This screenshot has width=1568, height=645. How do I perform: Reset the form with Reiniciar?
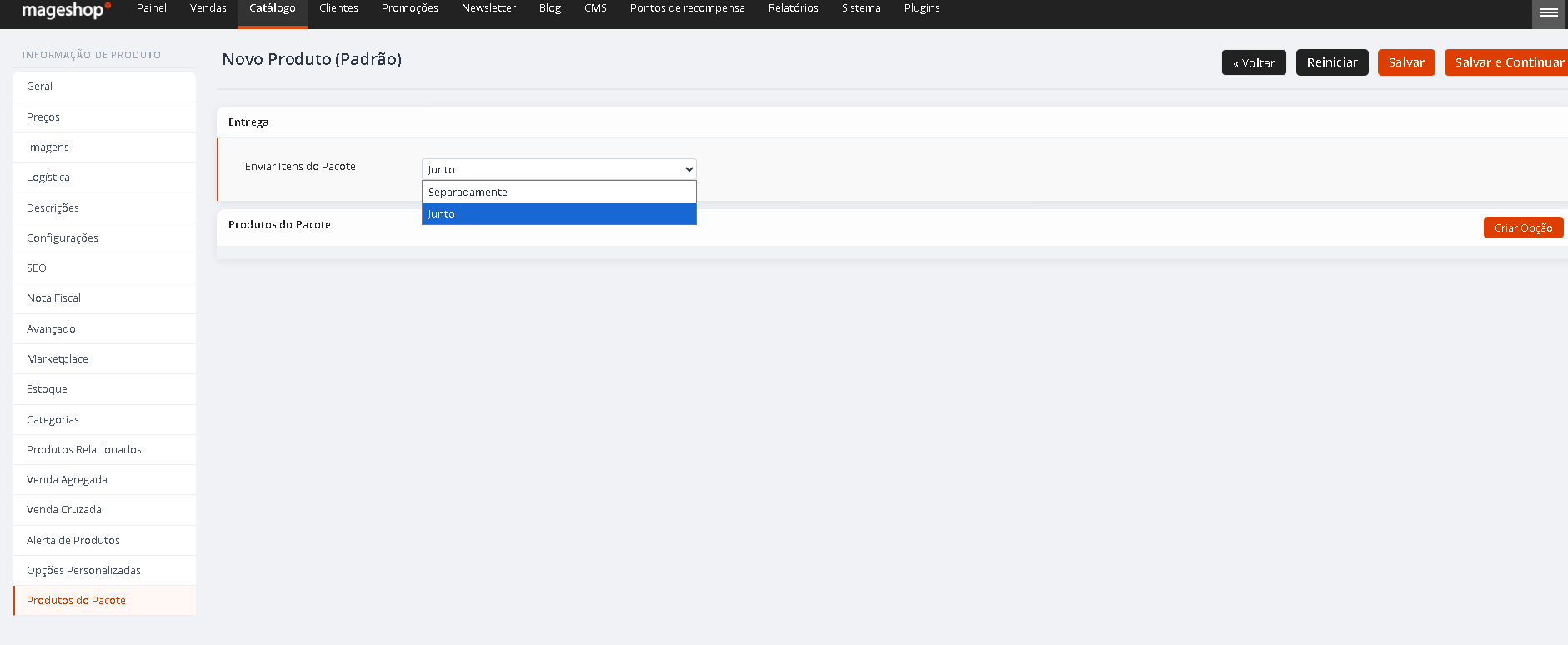tap(1332, 62)
